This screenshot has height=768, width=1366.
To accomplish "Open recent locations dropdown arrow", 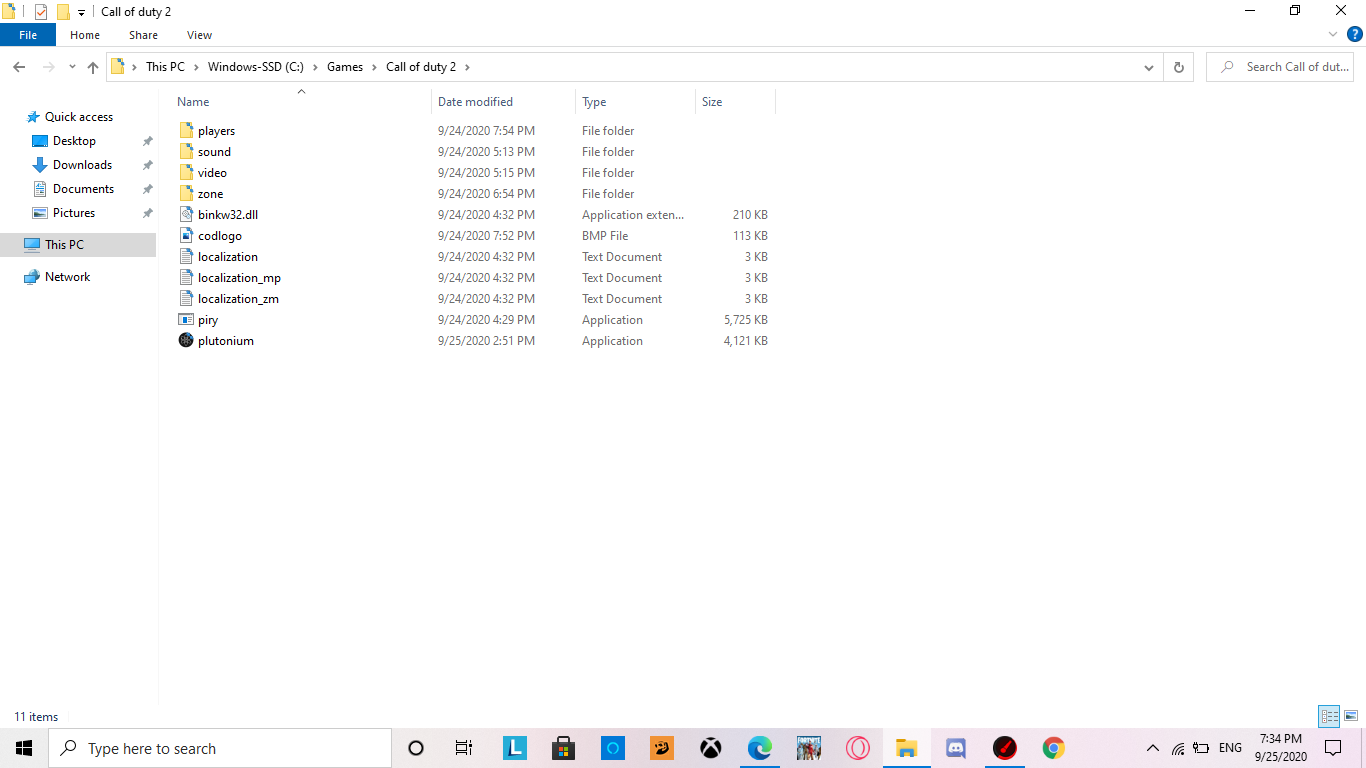I will pyautogui.click(x=72, y=67).
